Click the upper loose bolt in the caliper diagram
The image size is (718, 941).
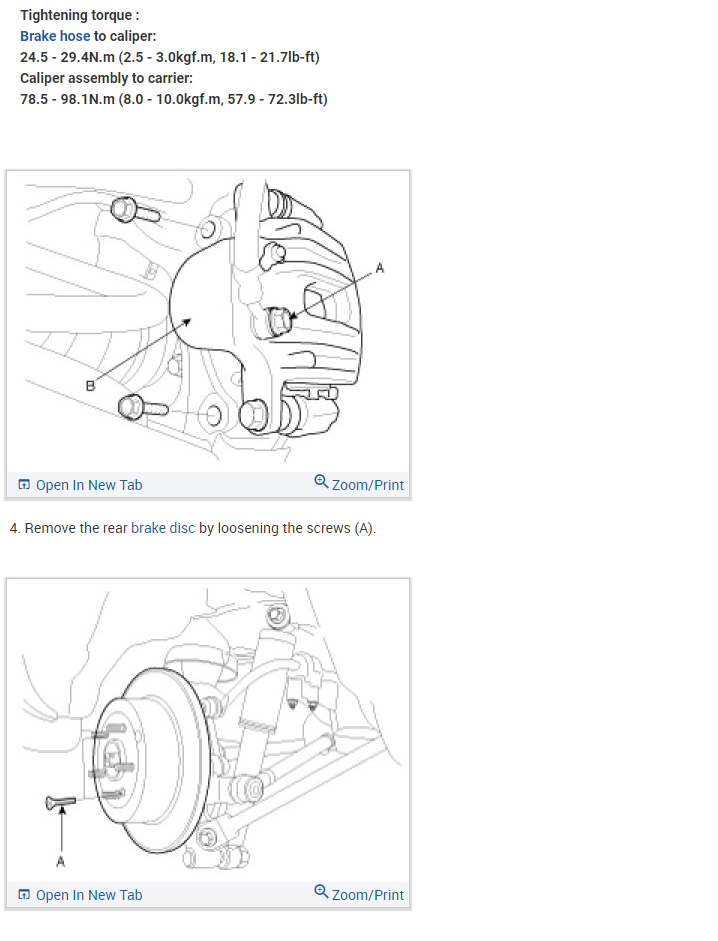pyautogui.click(x=136, y=210)
